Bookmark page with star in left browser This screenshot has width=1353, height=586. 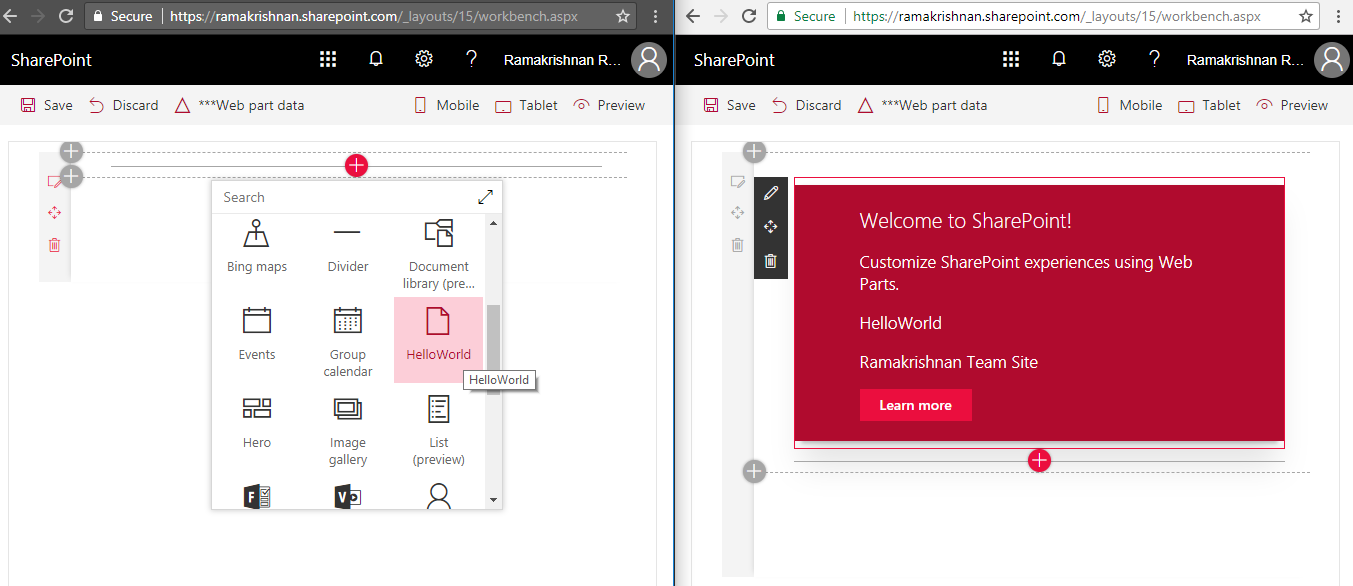tap(623, 16)
